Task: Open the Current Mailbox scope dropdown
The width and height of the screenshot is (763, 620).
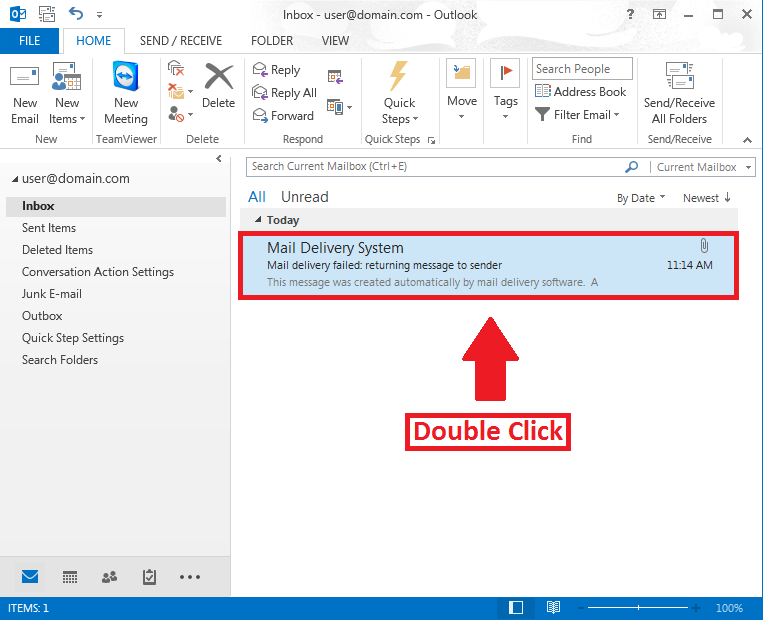Action: tap(704, 167)
